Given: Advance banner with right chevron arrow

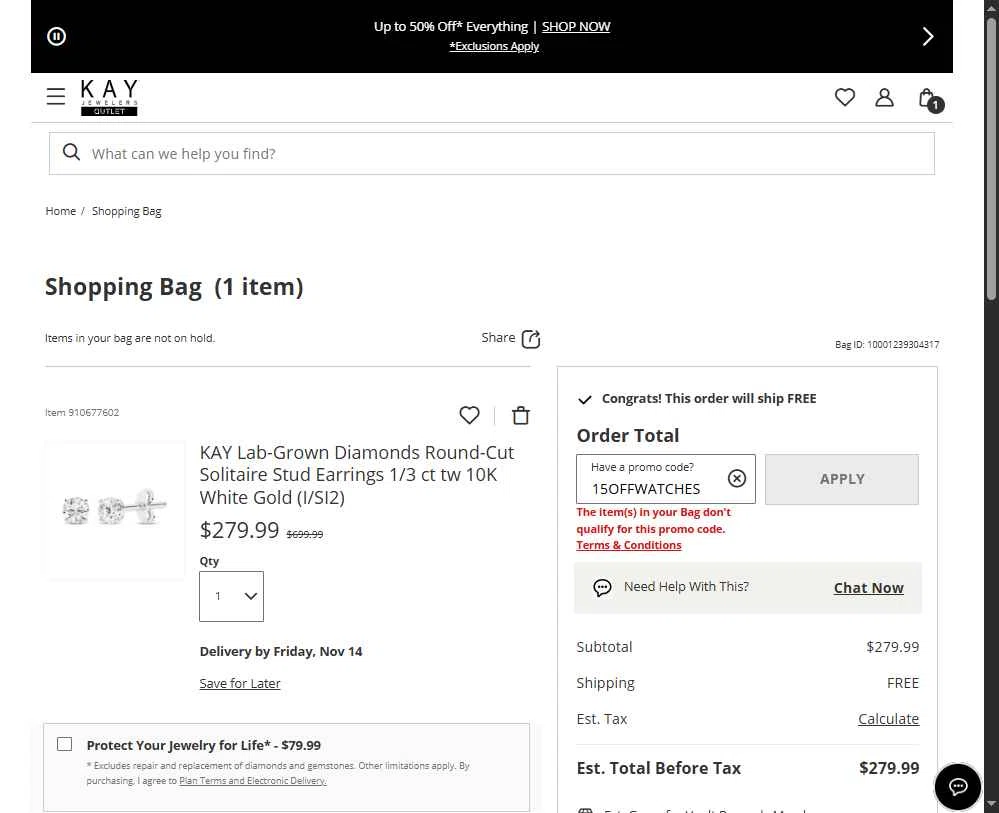Looking at the screenshot, I should (928, 36).
